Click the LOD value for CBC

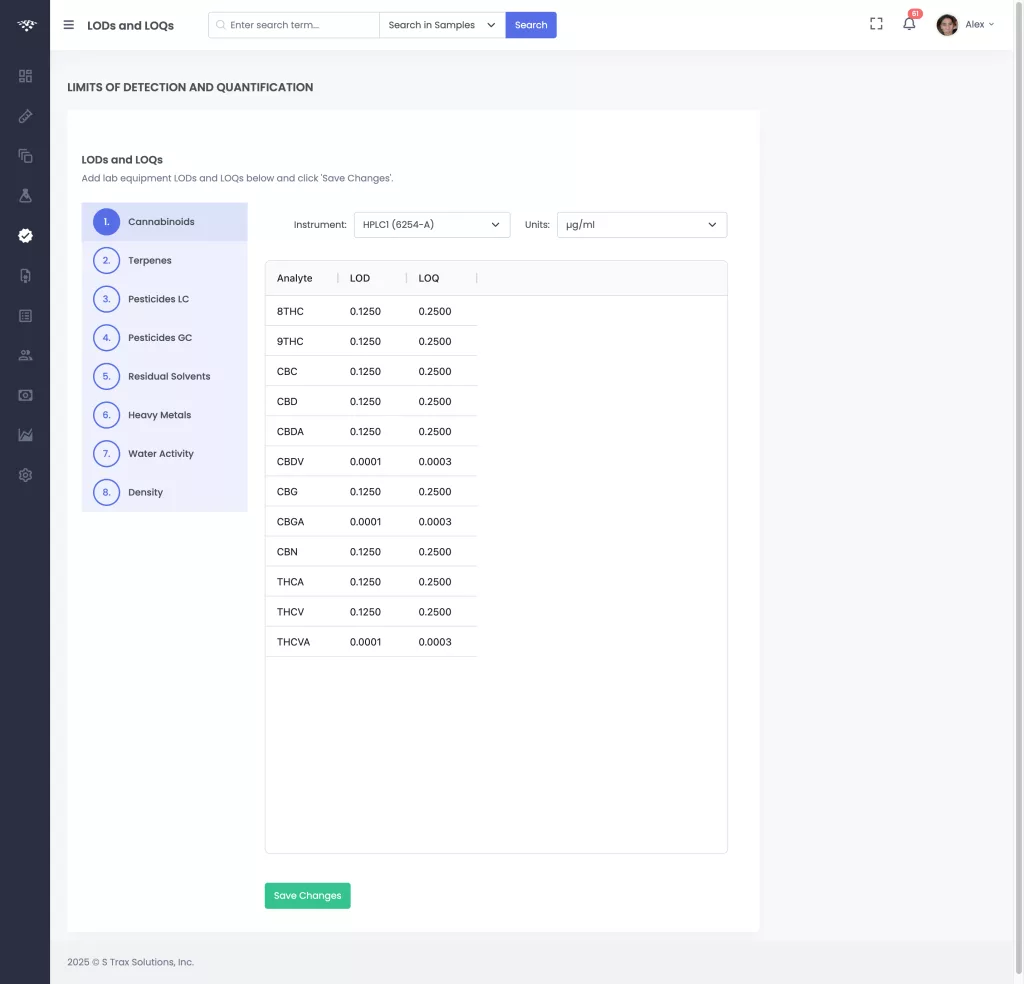click(x=365, y=372)
